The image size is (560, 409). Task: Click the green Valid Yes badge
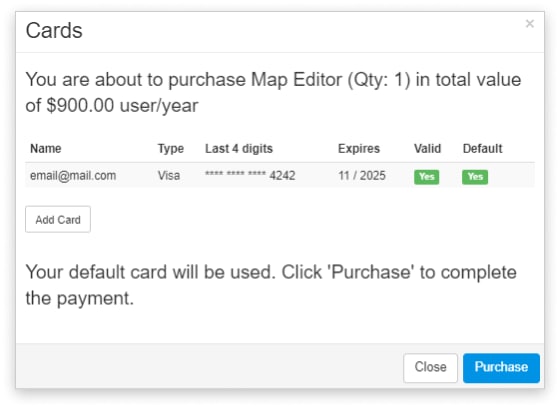coord(426,177)
